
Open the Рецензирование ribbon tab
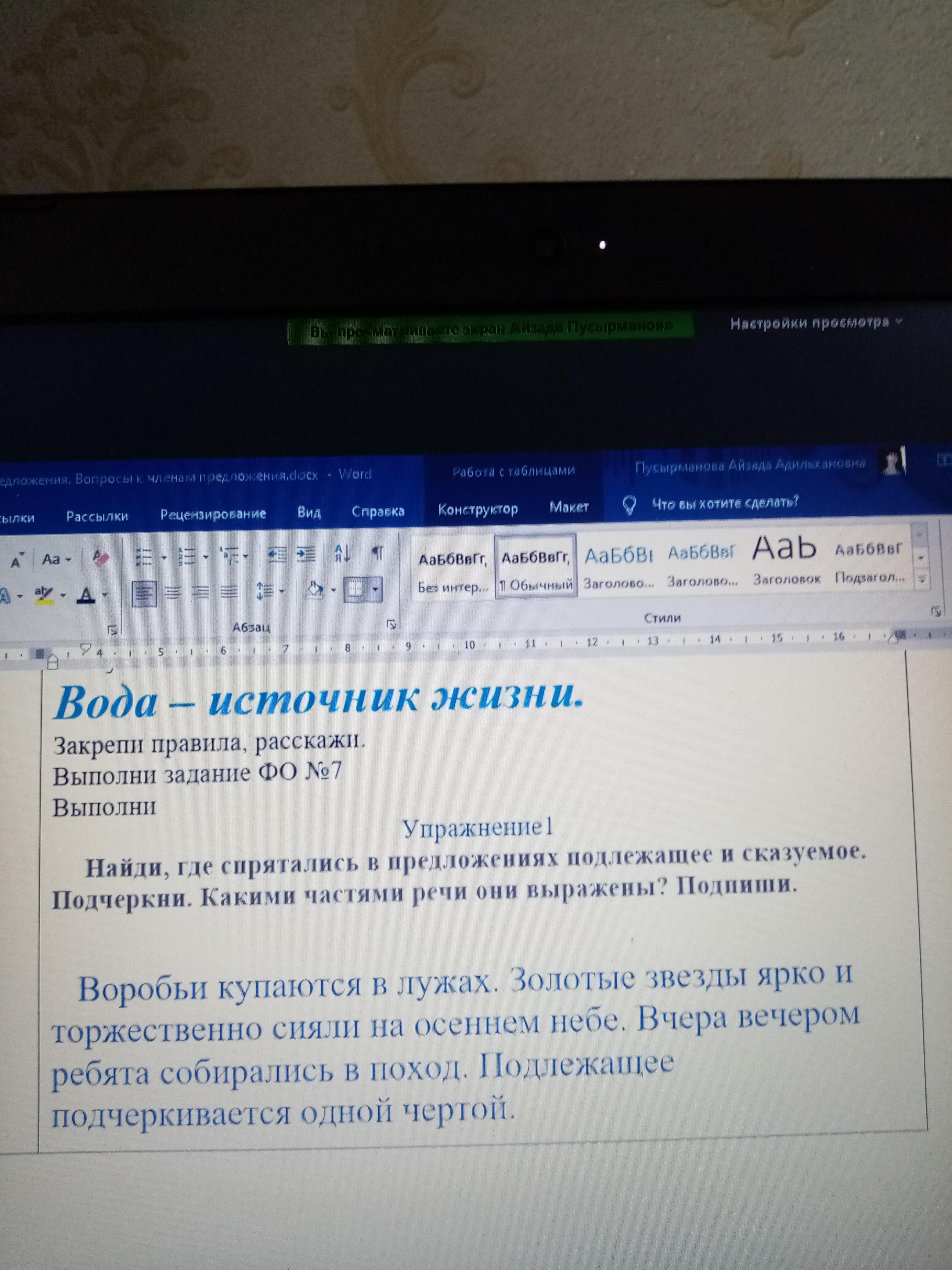(213, 514)
